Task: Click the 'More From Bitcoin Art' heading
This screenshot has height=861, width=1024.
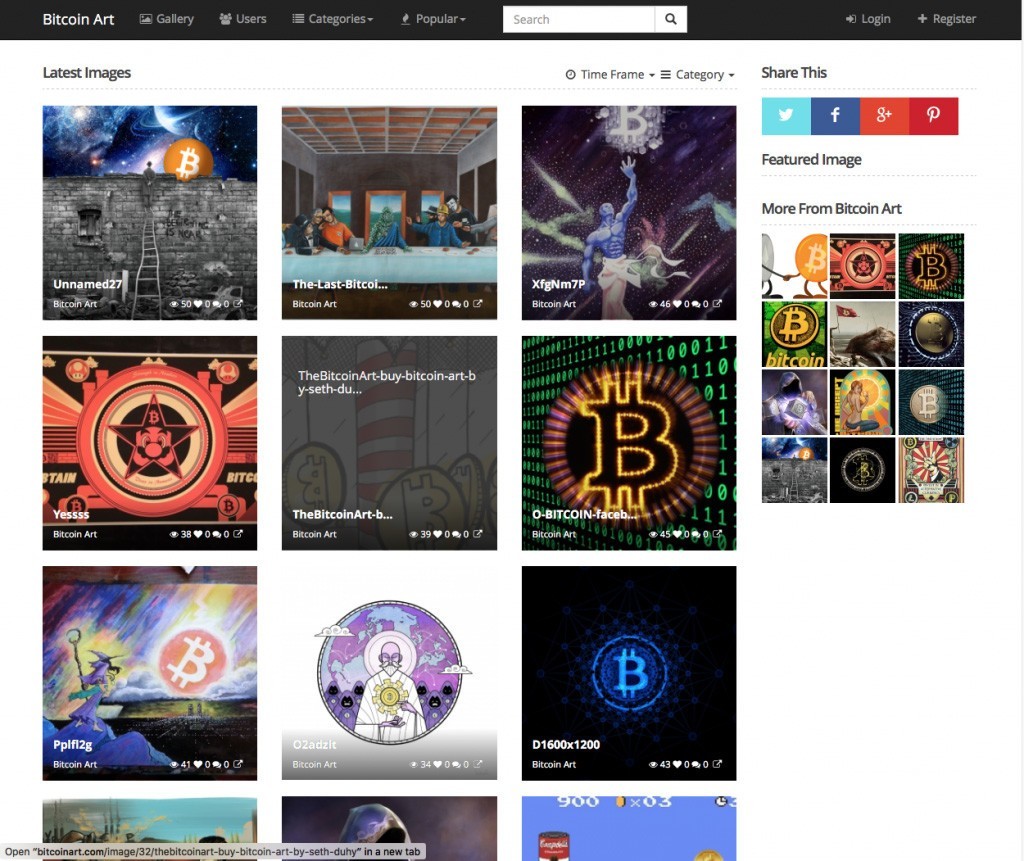Action: [831, 208]
